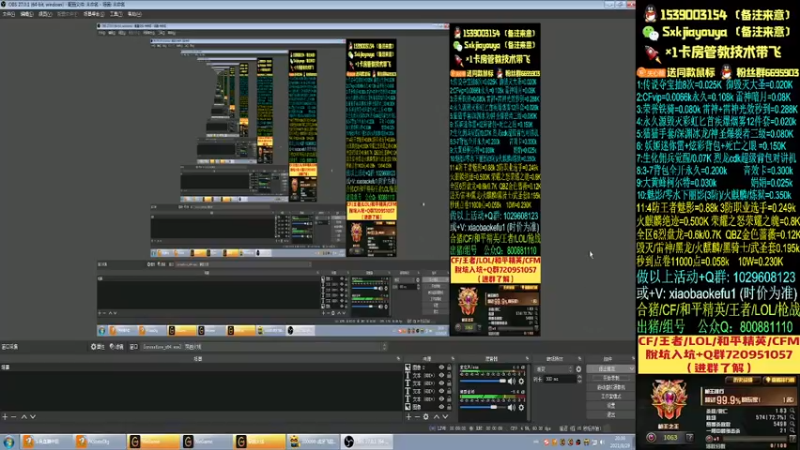
Task: Open transition properties gear icon
Action: click(579, 369)
